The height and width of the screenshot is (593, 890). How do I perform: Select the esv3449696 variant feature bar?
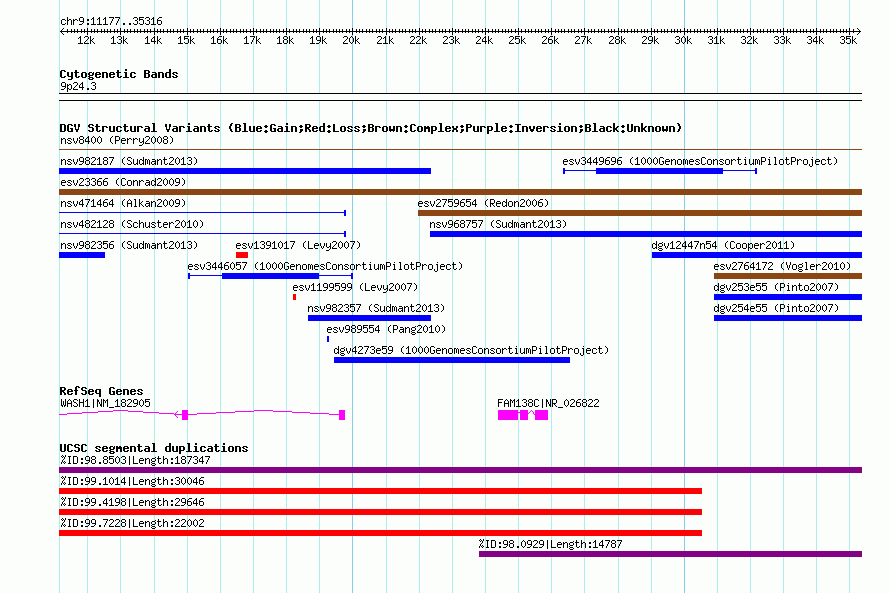click(x=660, y=171)
